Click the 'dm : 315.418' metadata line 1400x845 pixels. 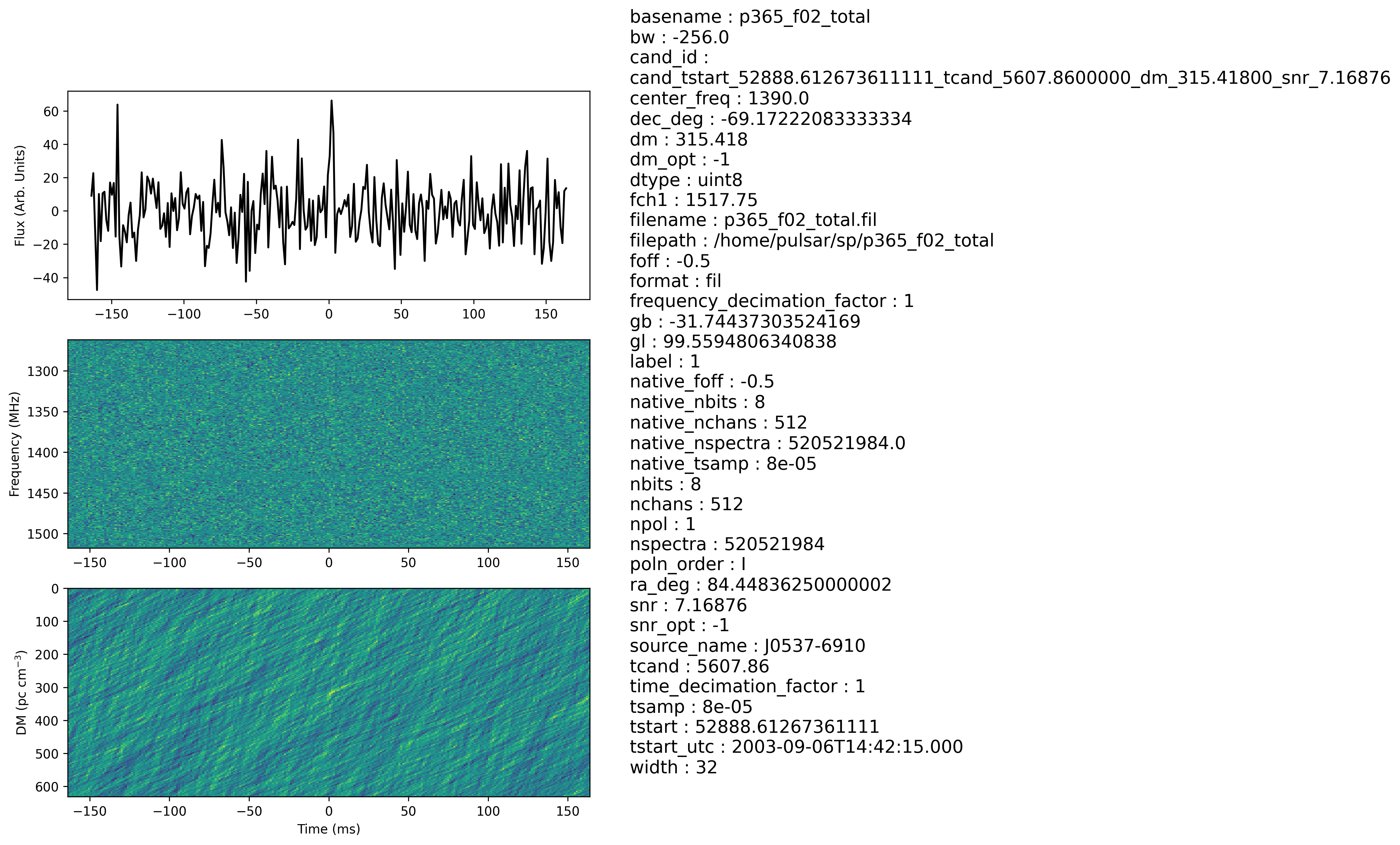(688, 139)
